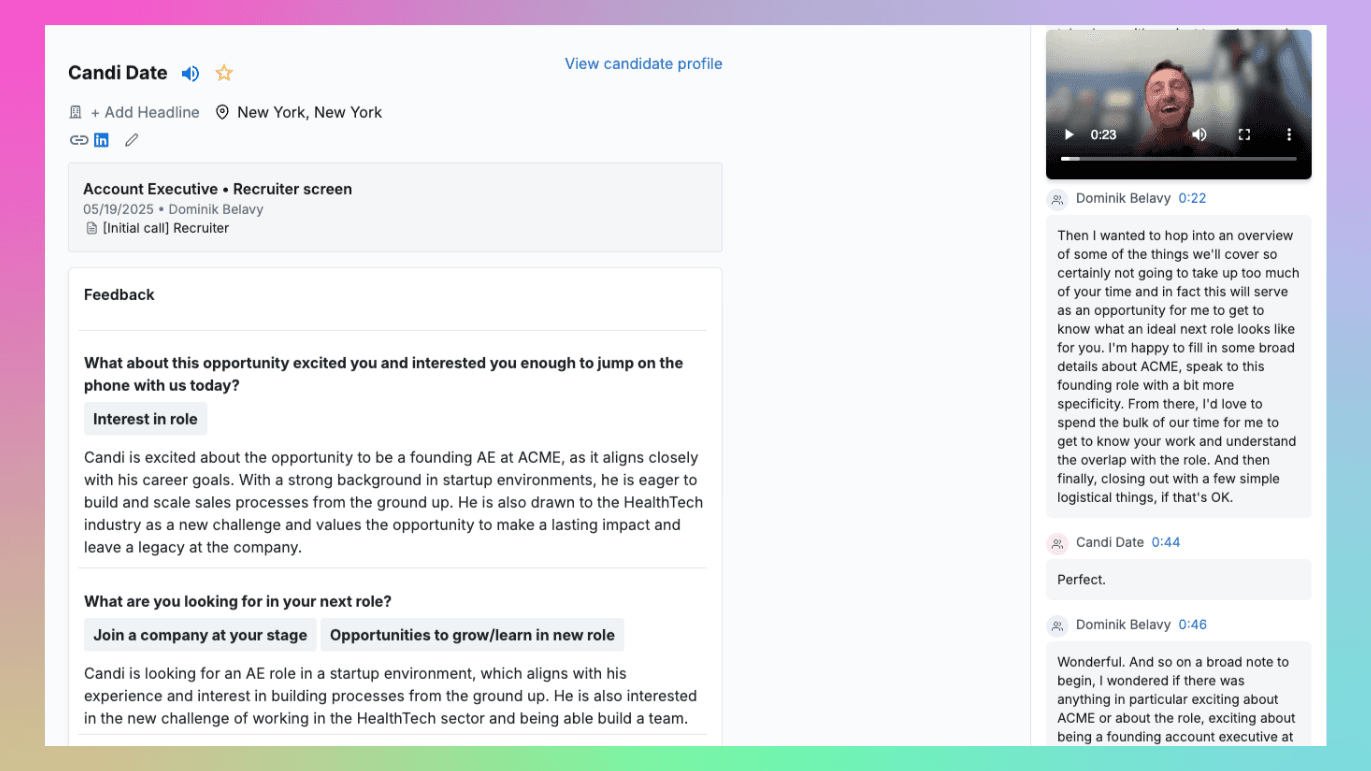Seek on the video progress bar
The height and width of the screenshot is (771, 1371).
(x=1178, y=158)
